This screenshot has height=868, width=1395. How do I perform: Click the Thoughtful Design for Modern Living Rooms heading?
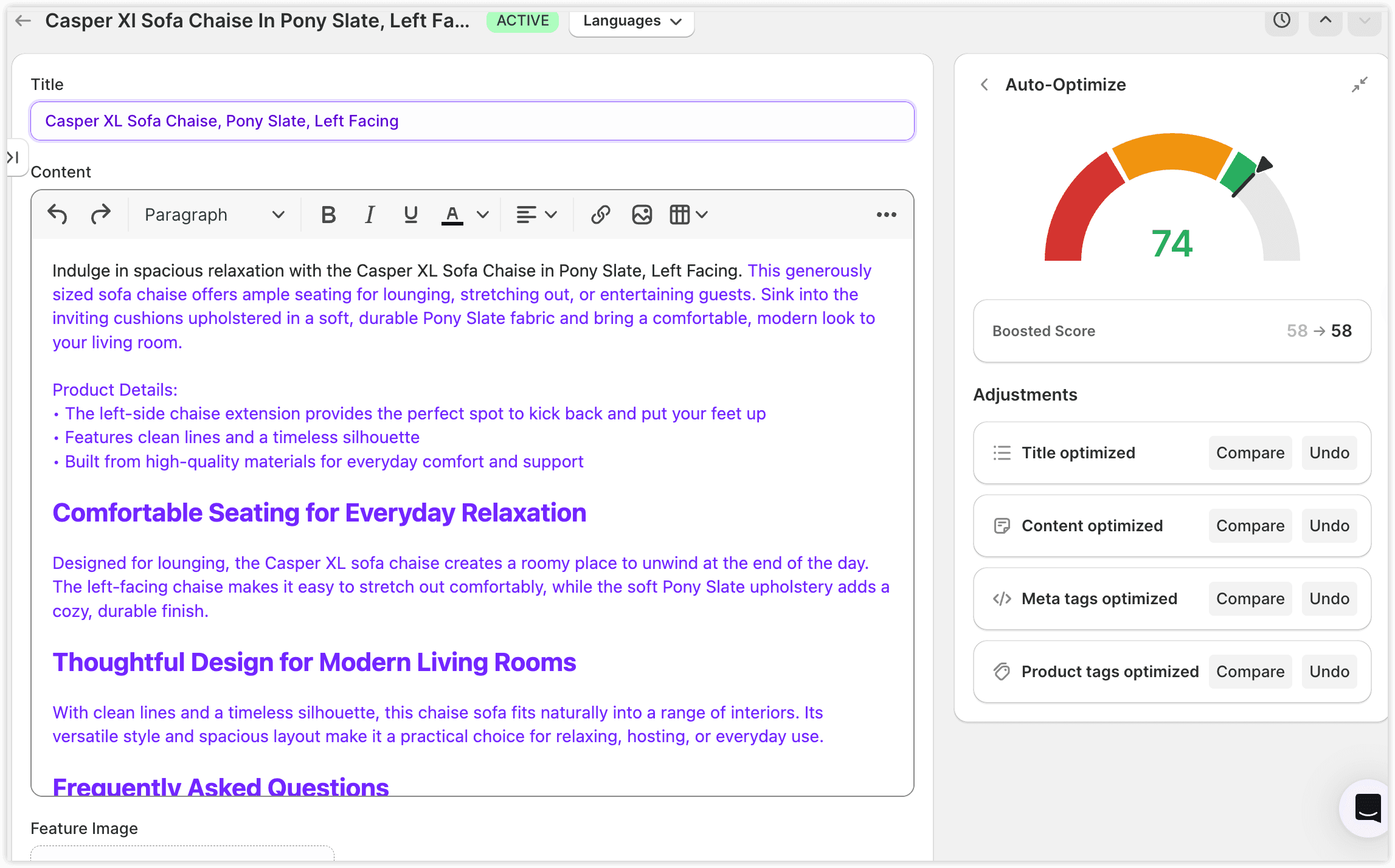tap(314, 663)
